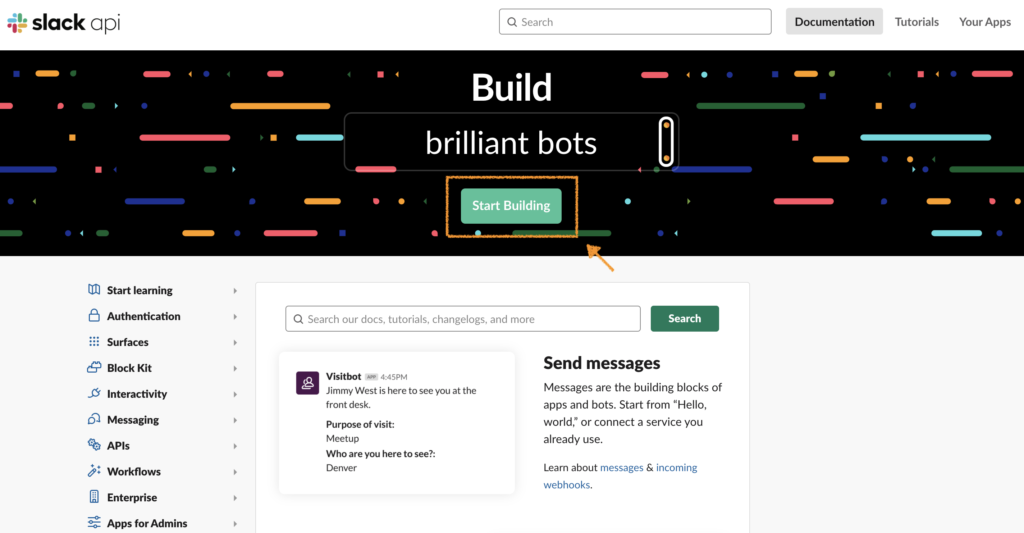This screenshot has width=1024, height=533.
Task: Follow the messages link
Action: 622,468
